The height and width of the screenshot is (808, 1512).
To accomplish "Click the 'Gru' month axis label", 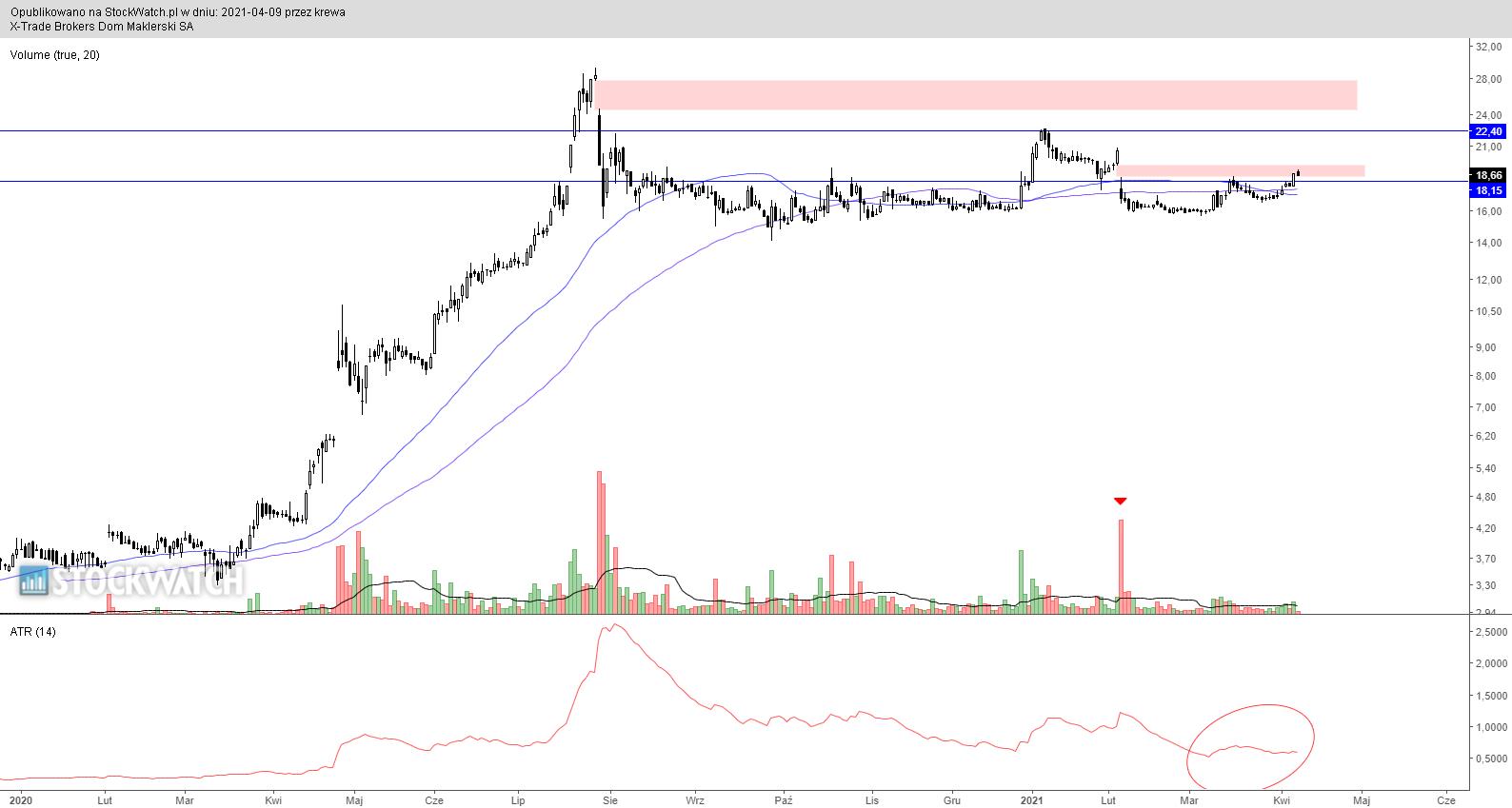I will 951,801.
